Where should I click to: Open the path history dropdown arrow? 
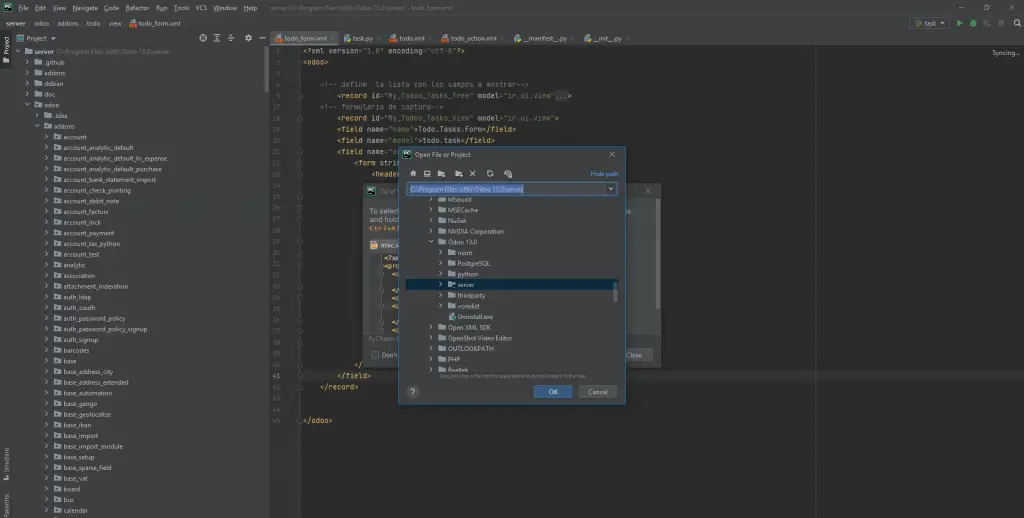pyautogui.click(x=611, y=189)
